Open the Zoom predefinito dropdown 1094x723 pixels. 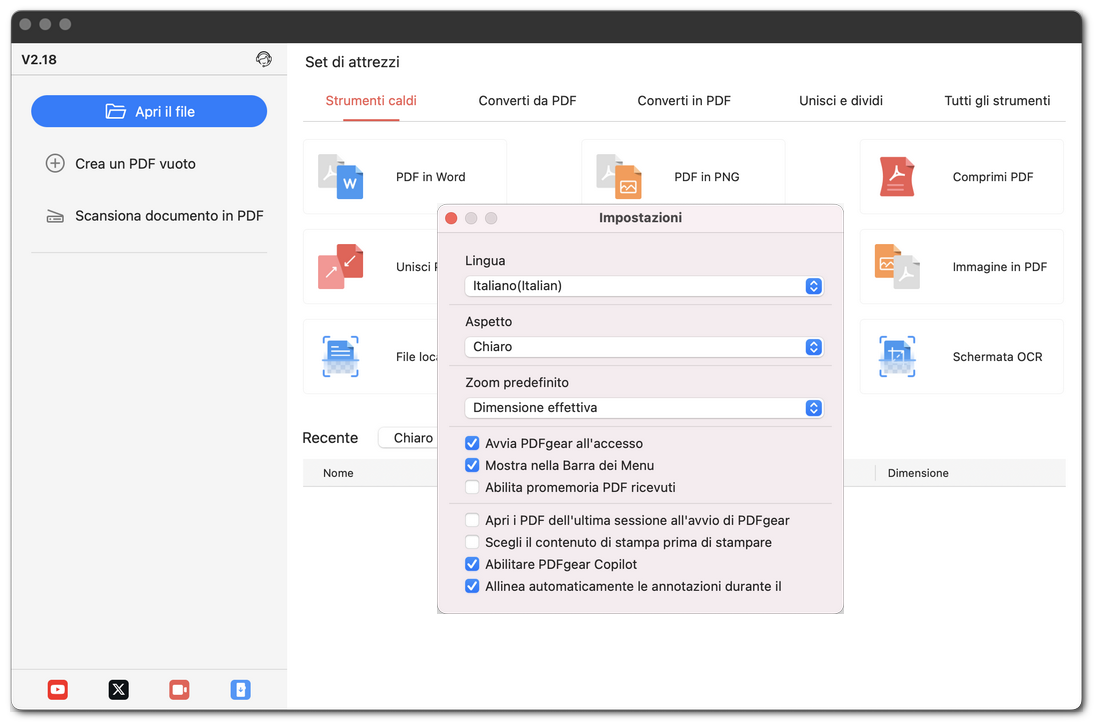point(643,408)
